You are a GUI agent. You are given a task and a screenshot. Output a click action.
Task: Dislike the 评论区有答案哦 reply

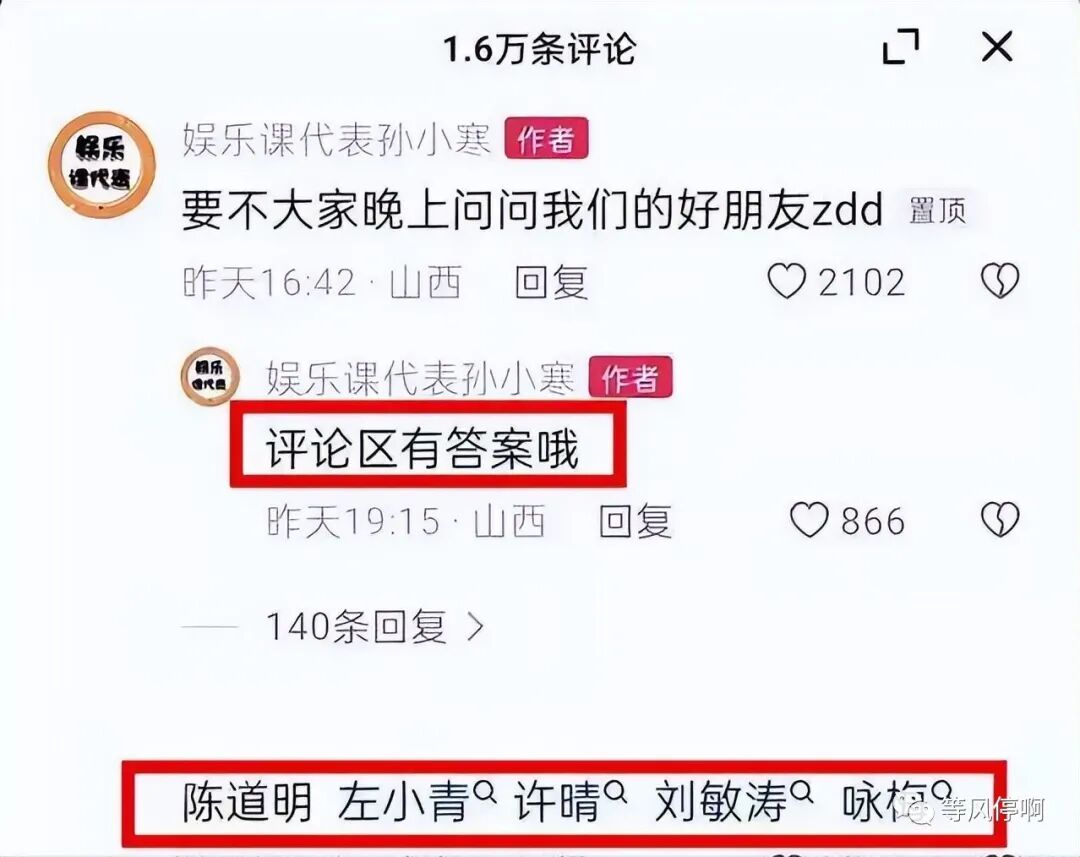[x=999, y=520]
